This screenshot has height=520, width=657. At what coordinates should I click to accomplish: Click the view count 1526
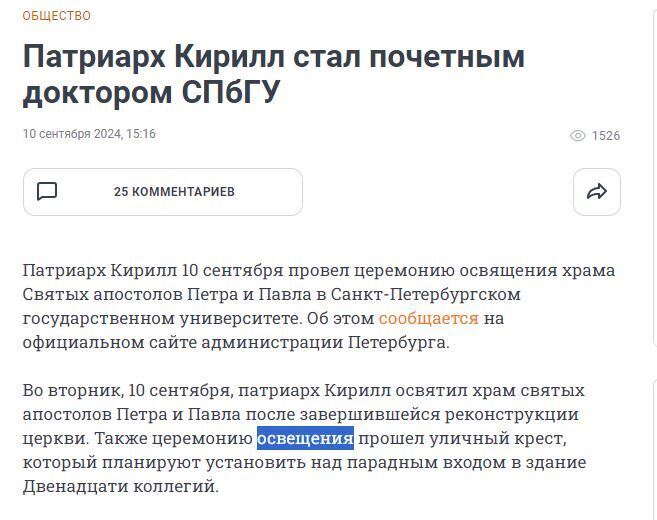tap(605, 136)
